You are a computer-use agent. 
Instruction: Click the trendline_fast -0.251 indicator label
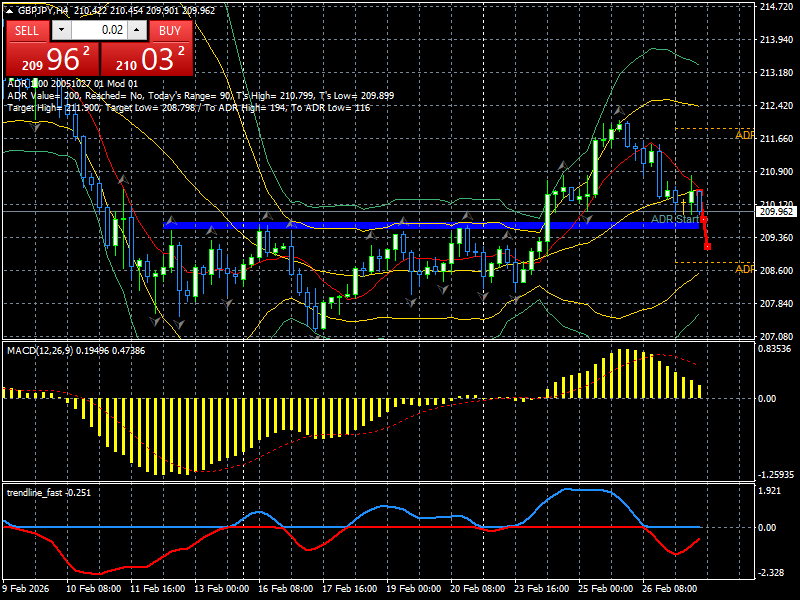tap(48, 492)
